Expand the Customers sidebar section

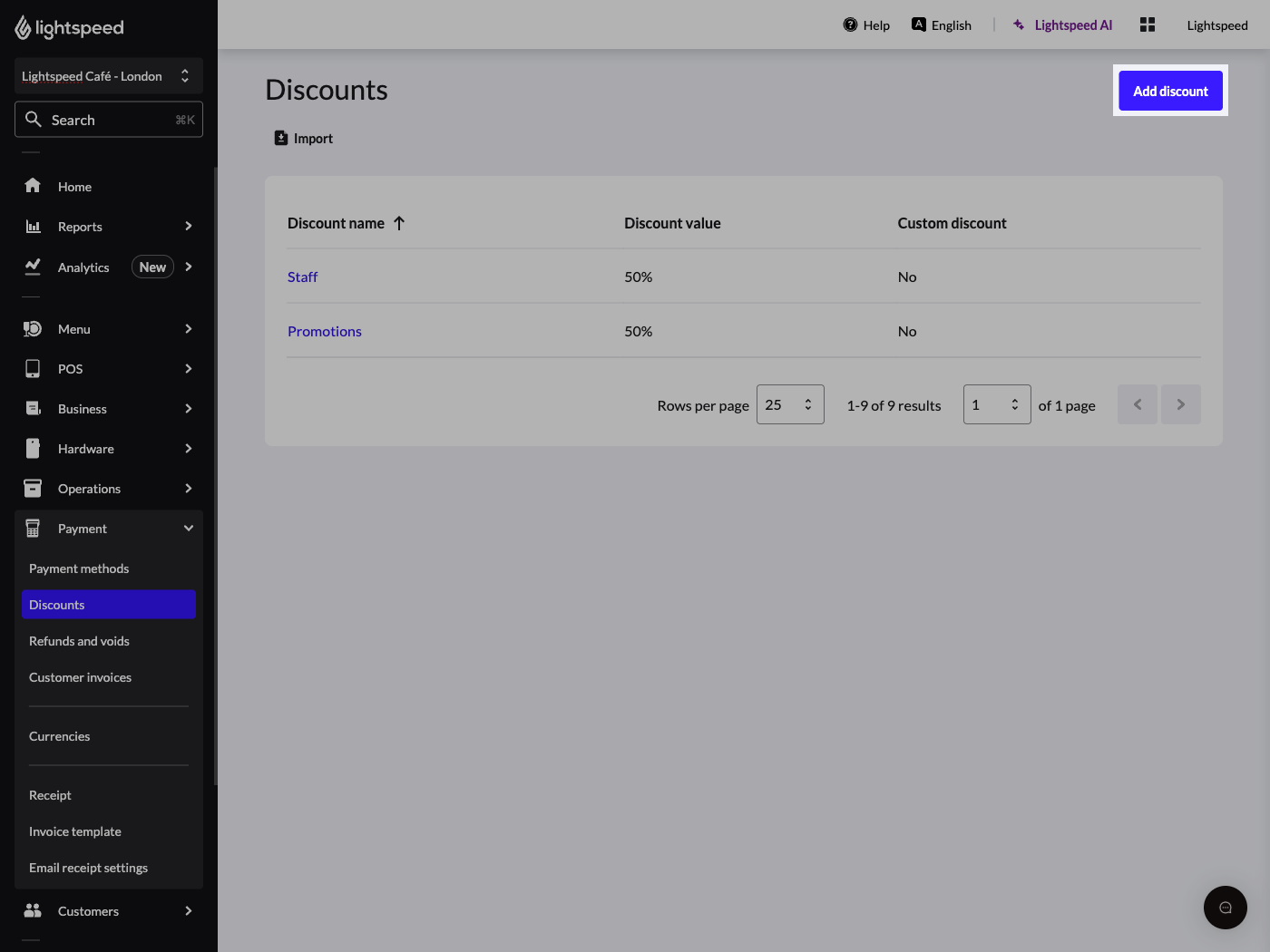88,910
